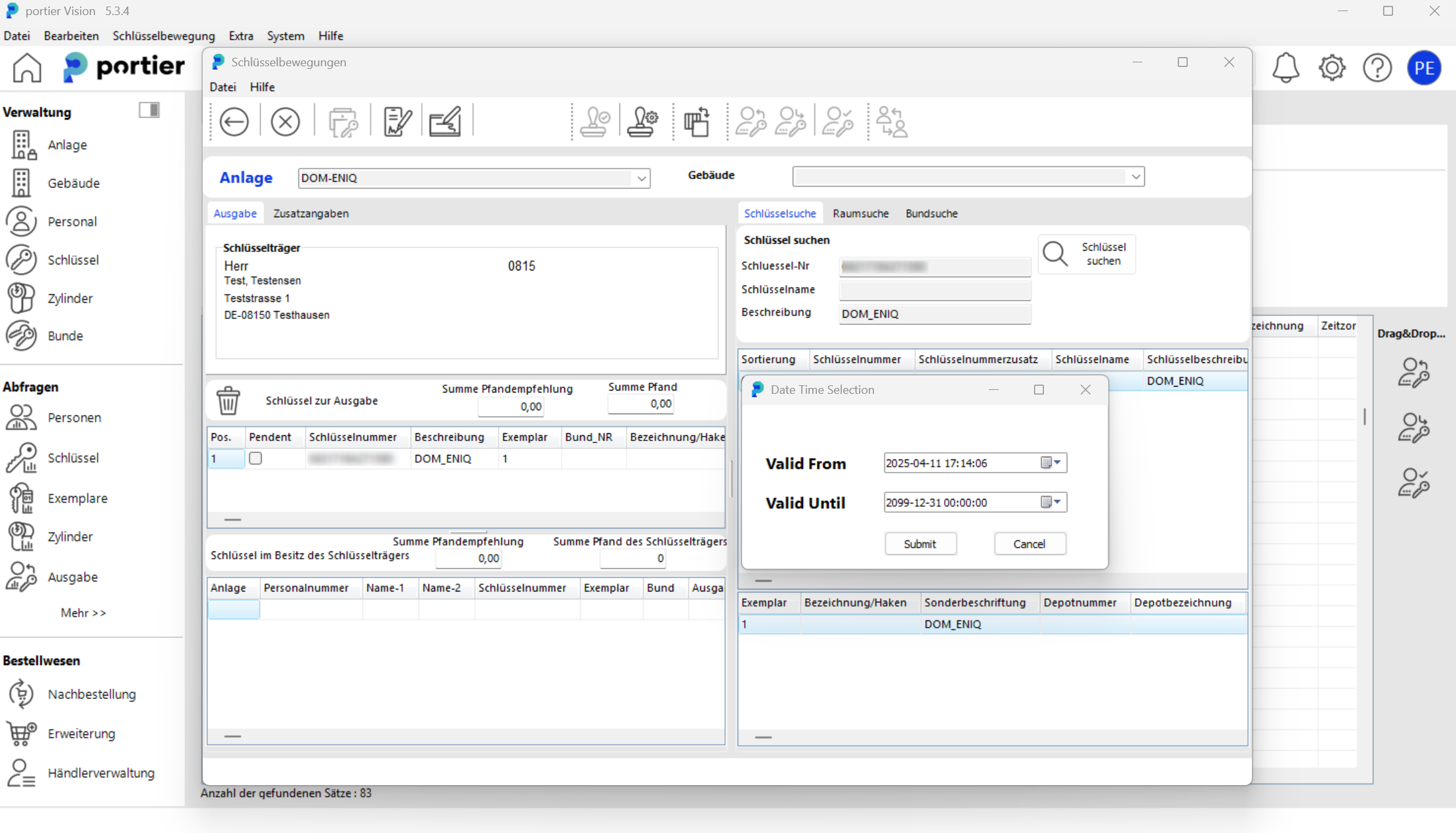Toggle the Pendent checkbox in row 1

pyautogui.click(x=256, y=458)
